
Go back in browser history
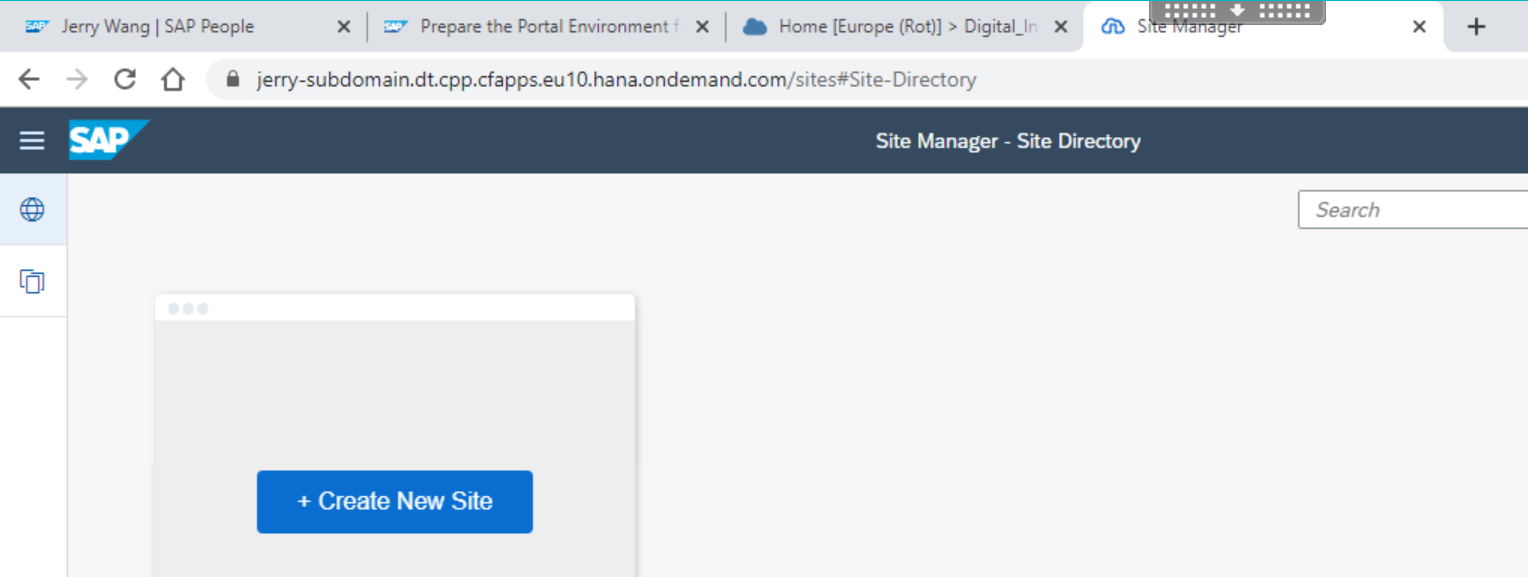coord(29,80)
